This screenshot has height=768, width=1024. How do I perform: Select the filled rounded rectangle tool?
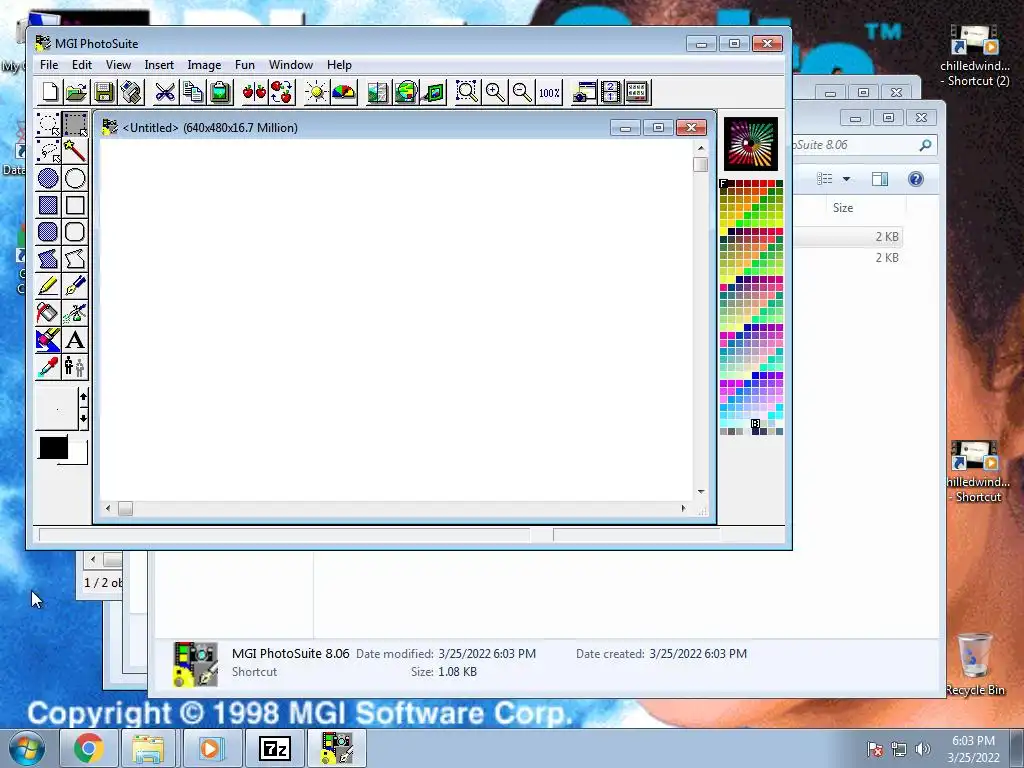(48, 232)
